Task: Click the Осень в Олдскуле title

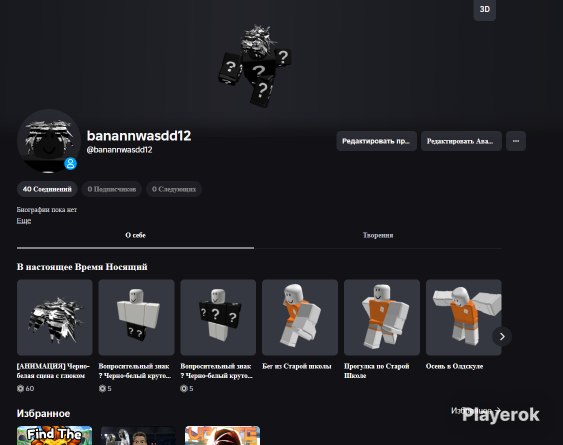Action: point(454,366)
